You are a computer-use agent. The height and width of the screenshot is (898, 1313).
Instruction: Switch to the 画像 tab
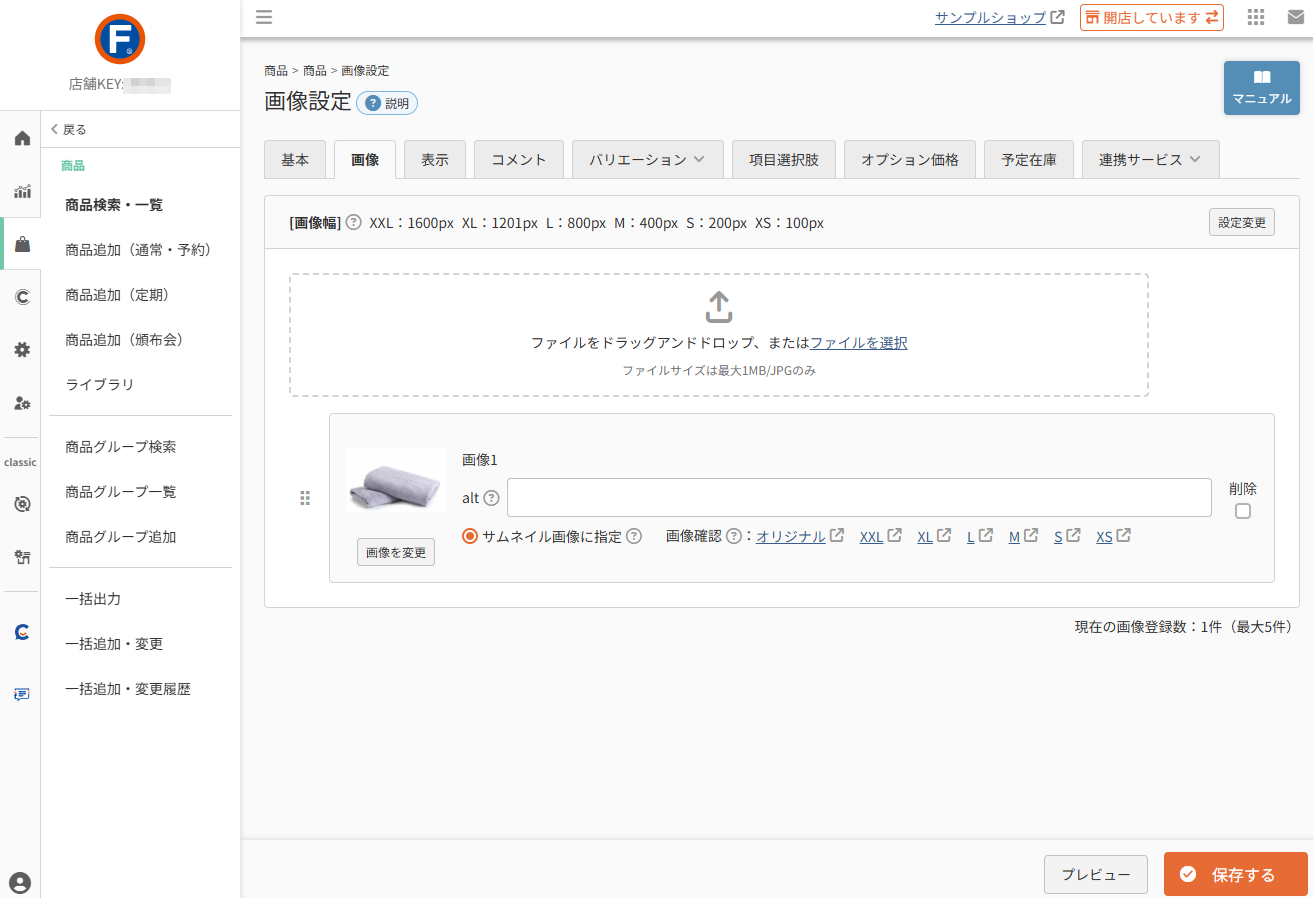[365, 160]
